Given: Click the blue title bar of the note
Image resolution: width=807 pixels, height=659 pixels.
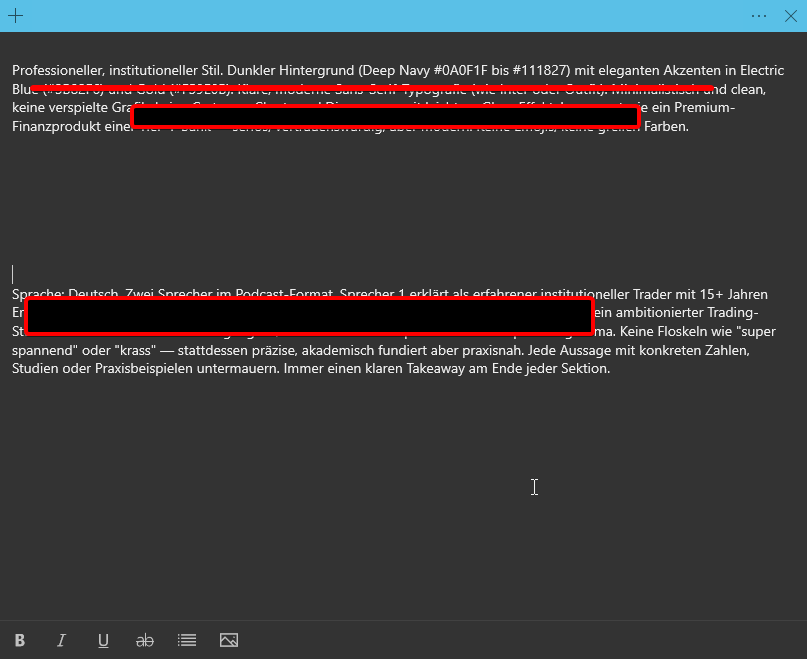Looking at the screenshot, I should pyautogui.click(x=400, y=16).
